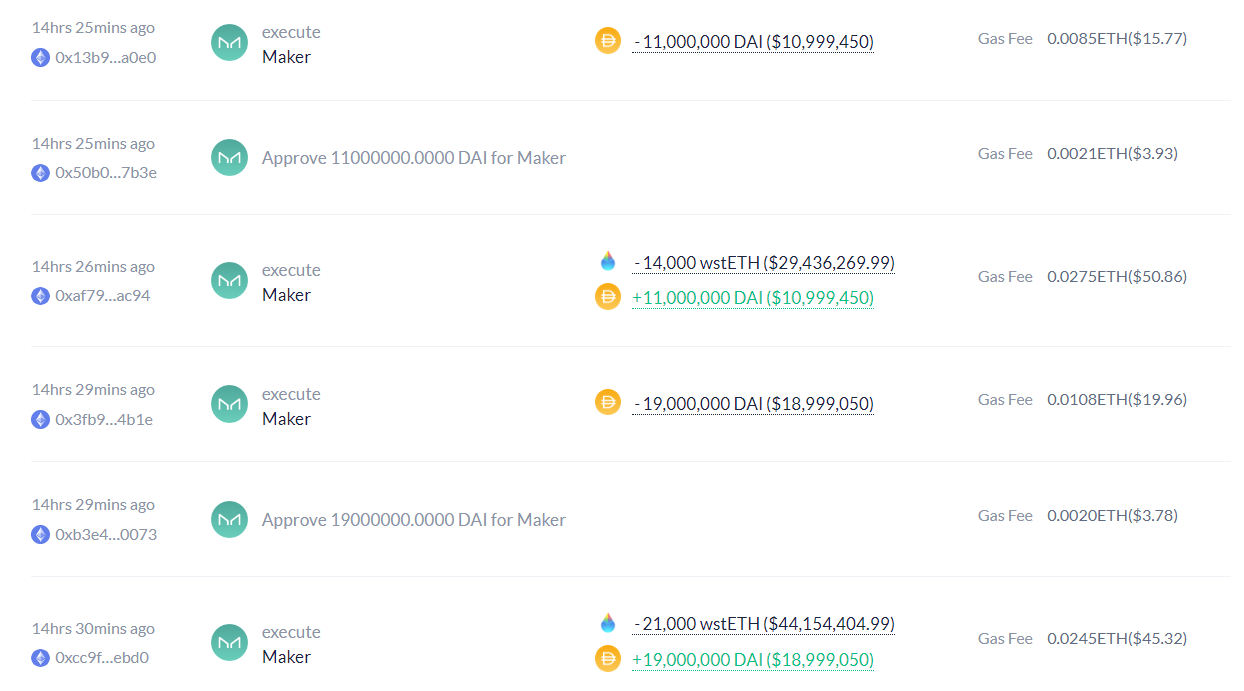The width and height of the screenshot is (1244, 691).
Task: Click the DAI coin icon for -11,000,000 DAI
Action: coord(608,41)
